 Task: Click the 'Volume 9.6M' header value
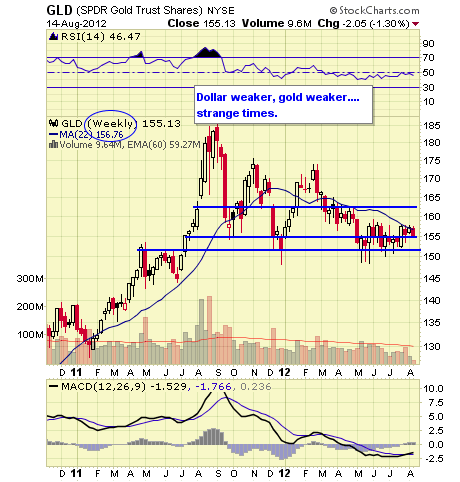(x=277, y=23)
